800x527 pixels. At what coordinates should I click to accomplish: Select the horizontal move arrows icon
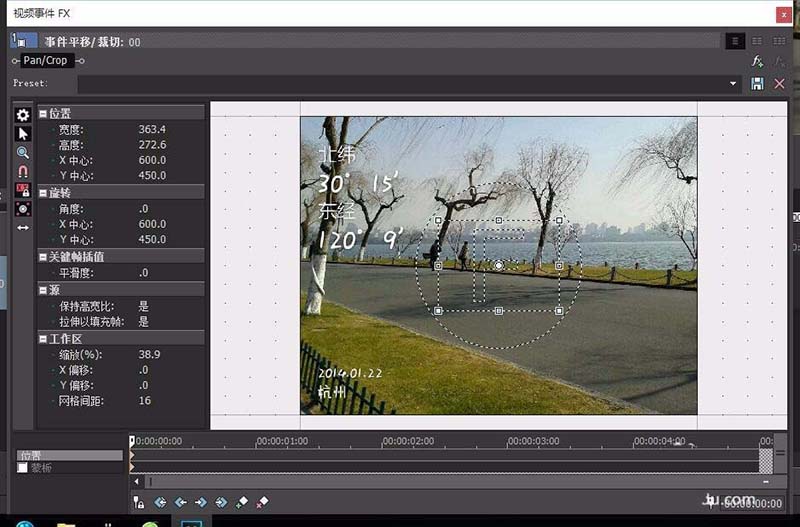click(22, 228)
